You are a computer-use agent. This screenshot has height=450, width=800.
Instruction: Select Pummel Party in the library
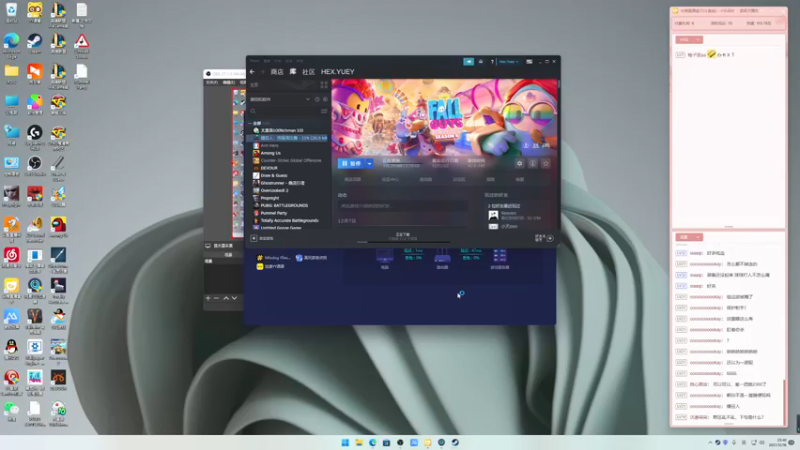274,213
